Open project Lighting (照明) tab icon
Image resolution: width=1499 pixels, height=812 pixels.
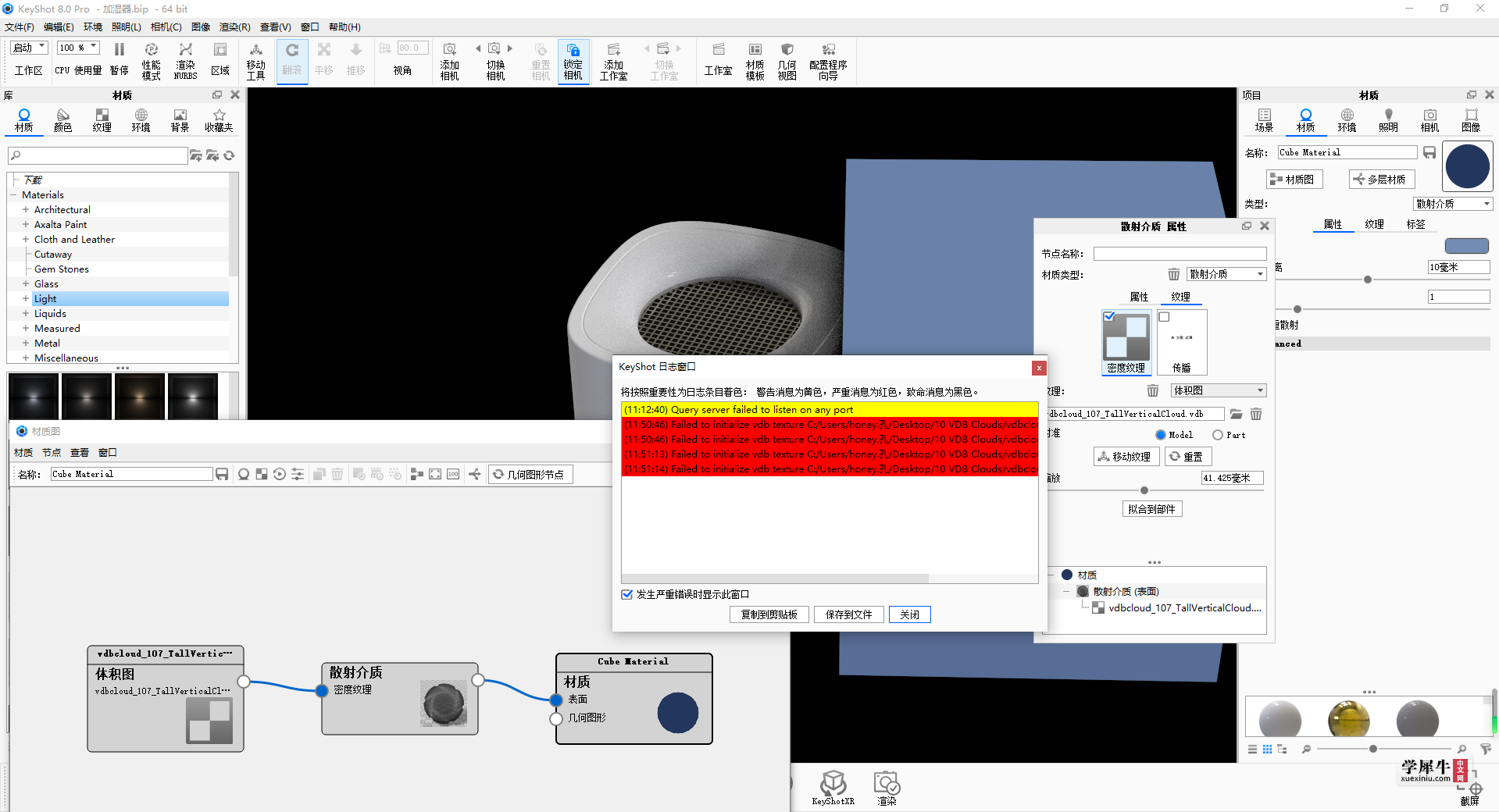1388,120
